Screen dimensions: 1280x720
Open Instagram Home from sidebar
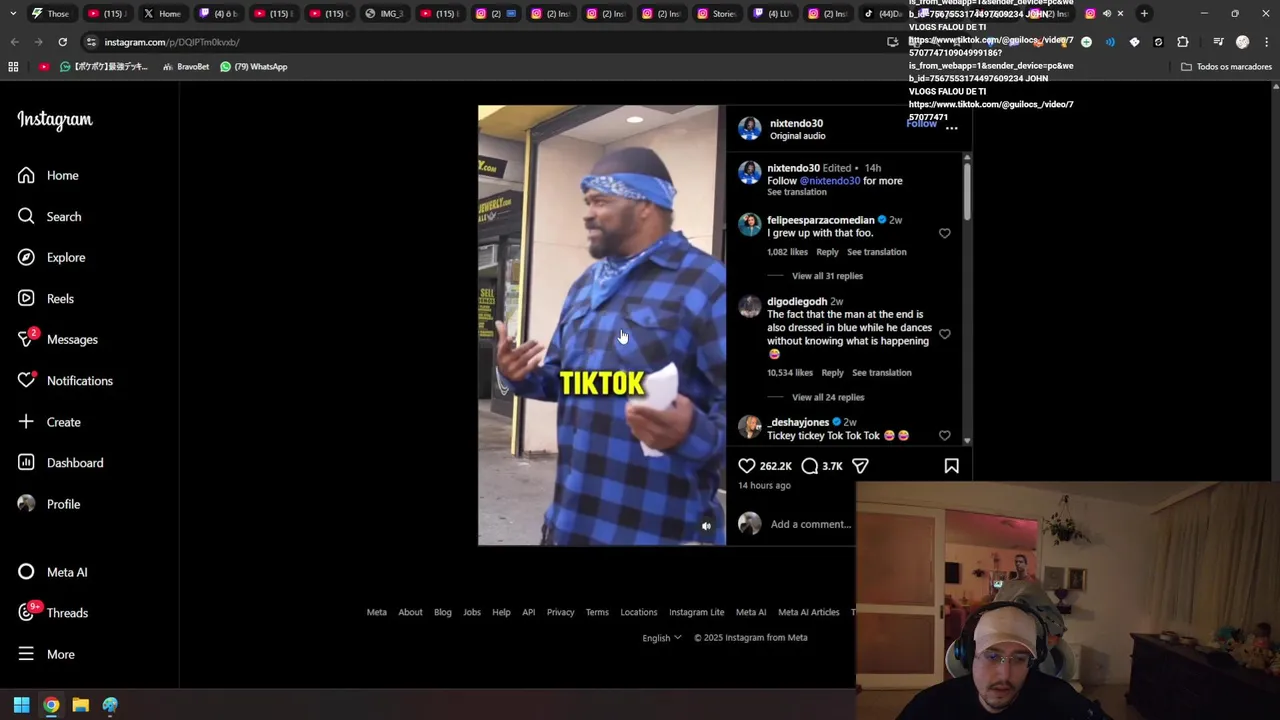pos(48,176)
